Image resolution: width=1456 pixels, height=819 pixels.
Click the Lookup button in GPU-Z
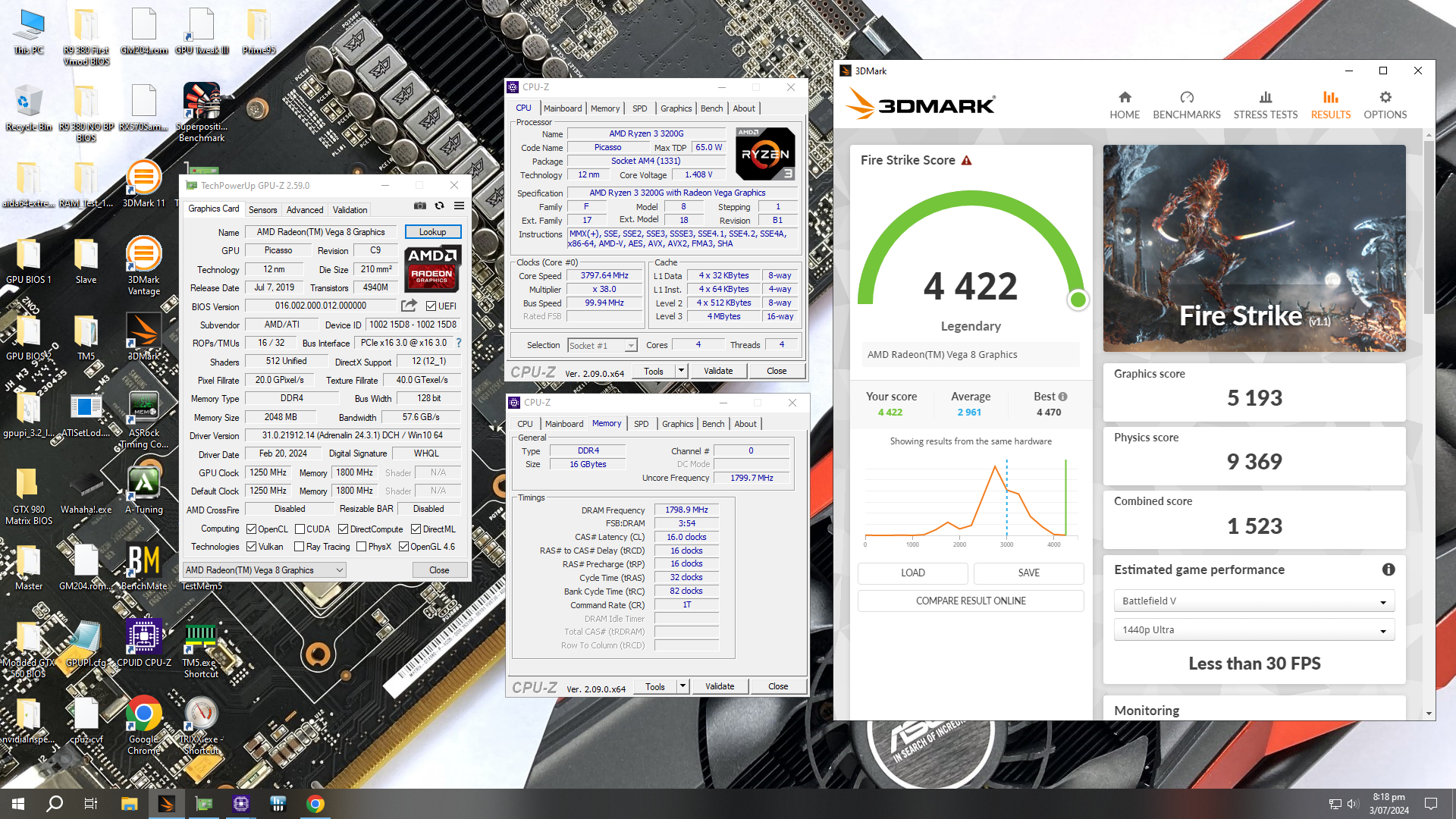[432, 232]
